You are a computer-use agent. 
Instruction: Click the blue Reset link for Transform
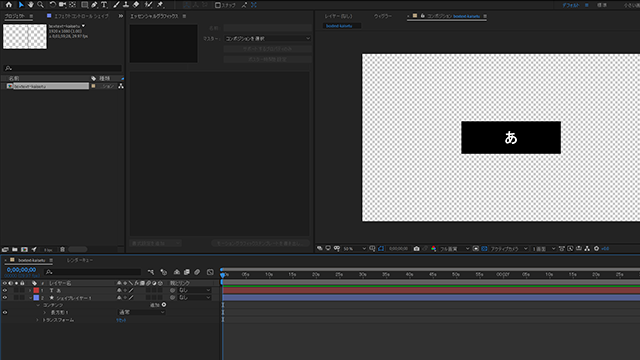(121, 320)
